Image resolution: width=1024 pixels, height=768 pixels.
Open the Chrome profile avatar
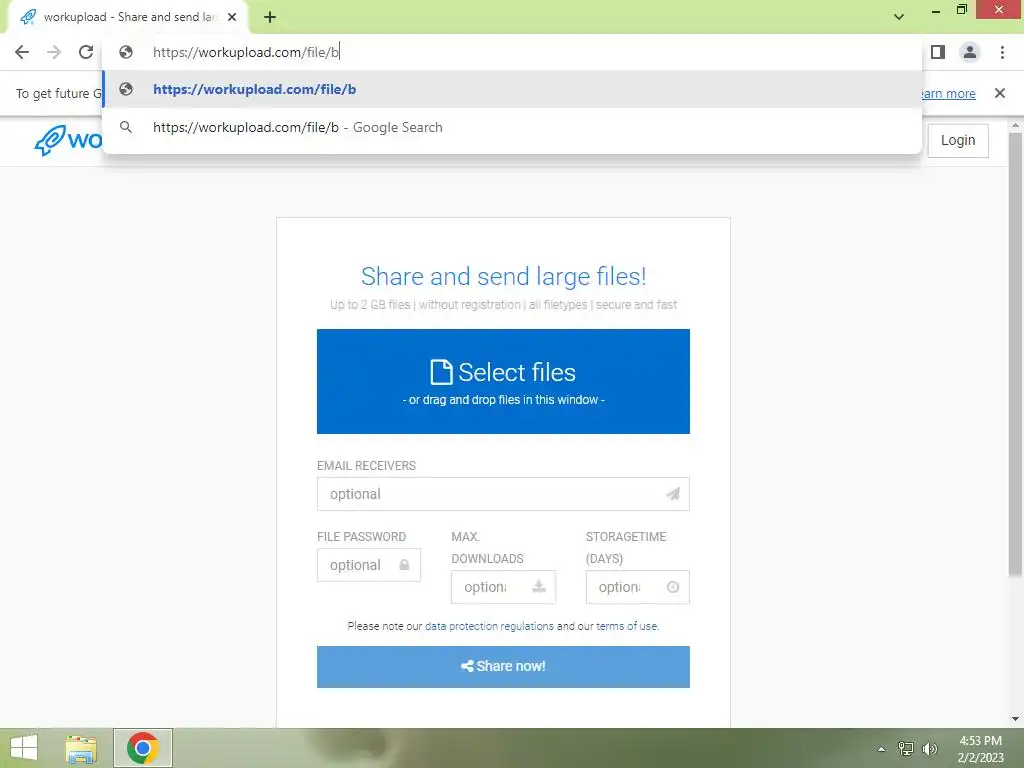point(970,52)
